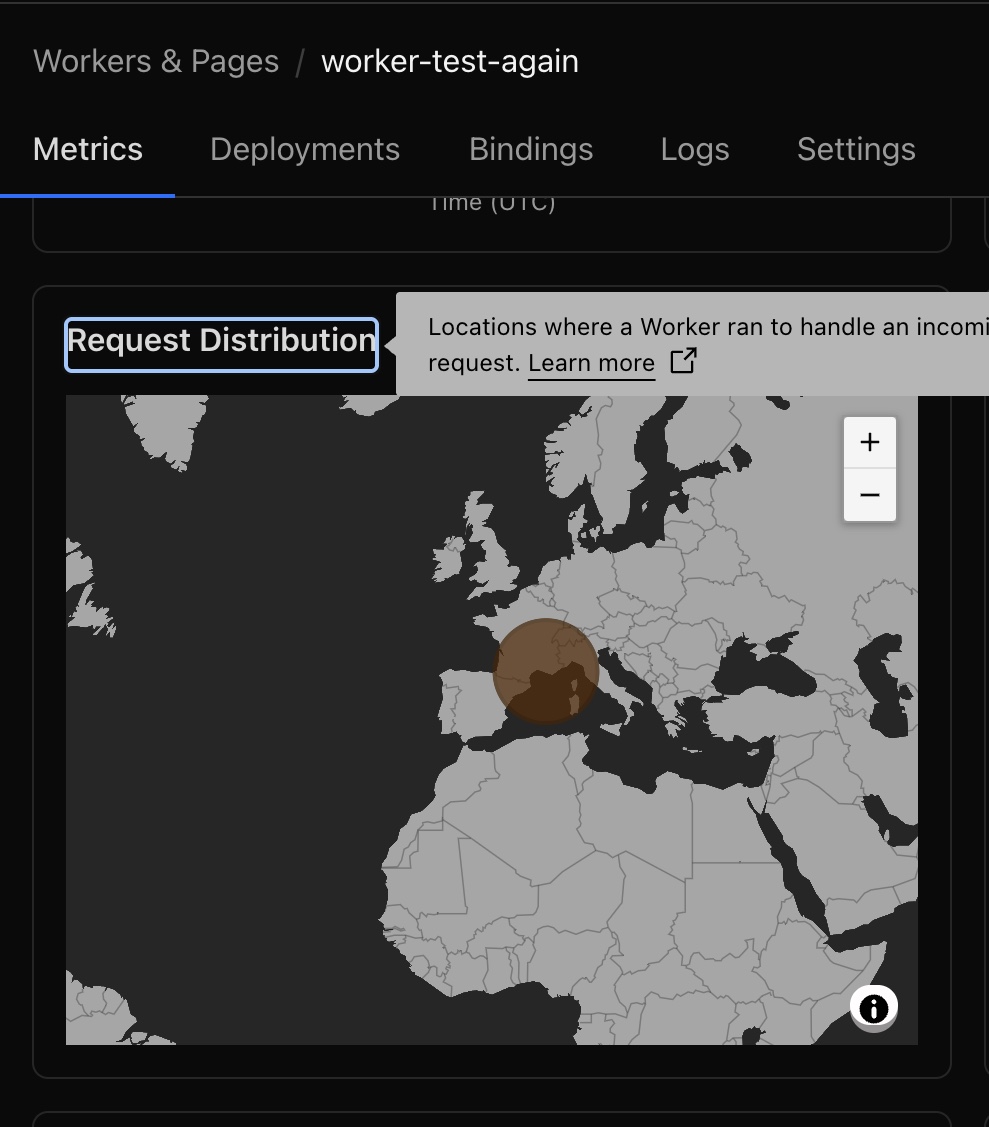Open the Logs tab
This screenshot has width=989, height=1127.
click(695, 150)
